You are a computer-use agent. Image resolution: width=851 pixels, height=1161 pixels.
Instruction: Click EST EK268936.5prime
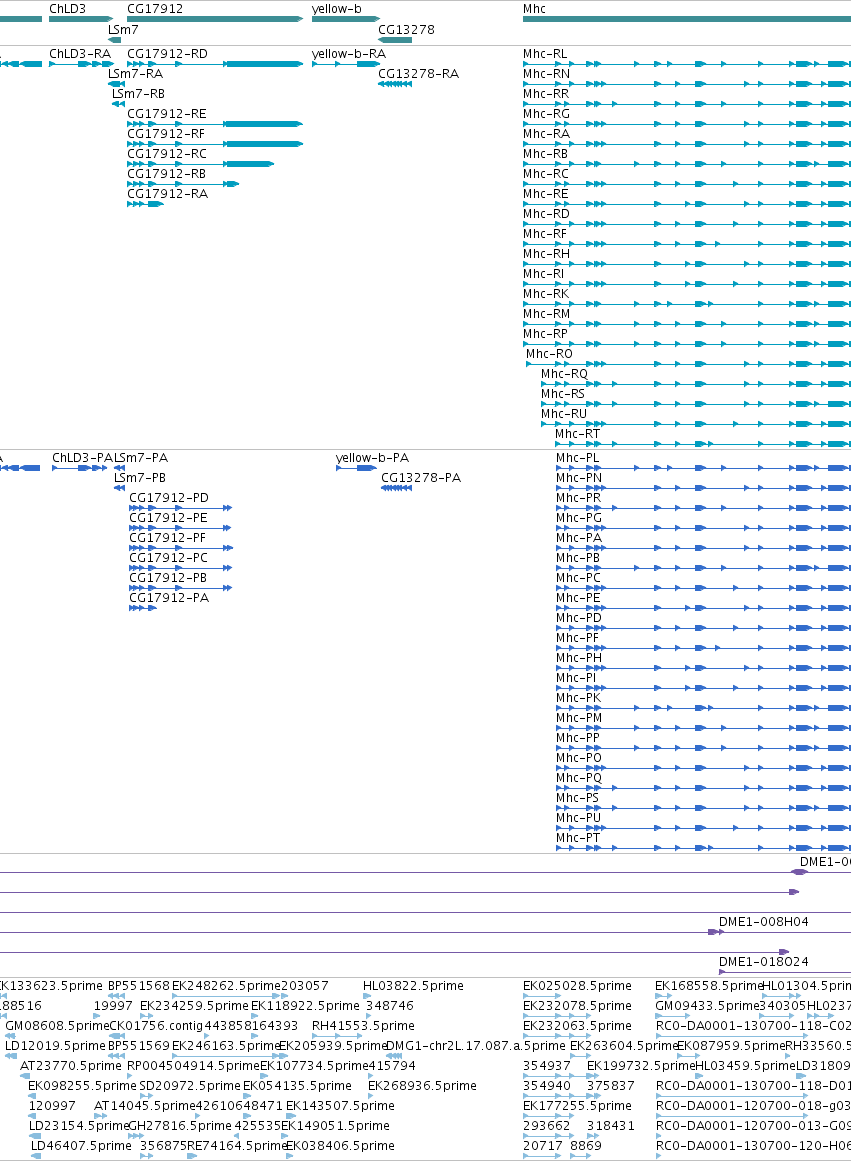[x=422, y=1086]
